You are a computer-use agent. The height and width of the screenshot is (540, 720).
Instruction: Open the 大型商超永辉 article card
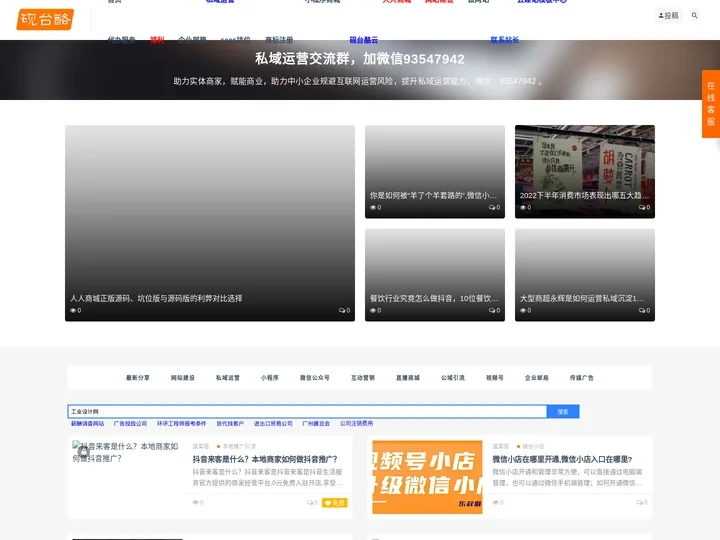click(585, 275)
